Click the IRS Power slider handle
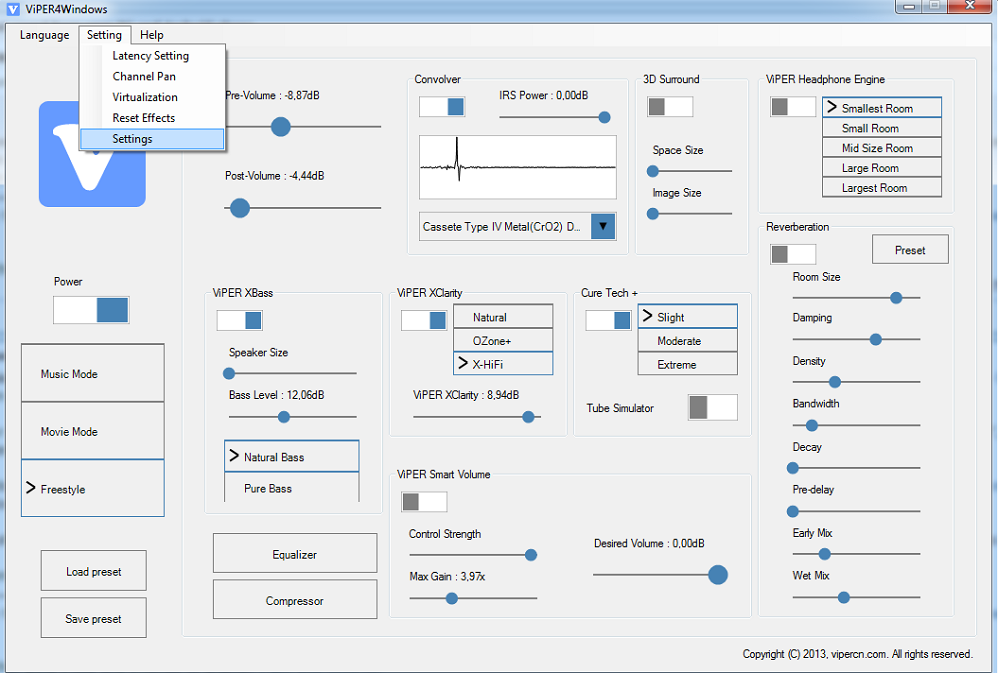This screenshot has width=998, height=673. [x=605, y=117]
